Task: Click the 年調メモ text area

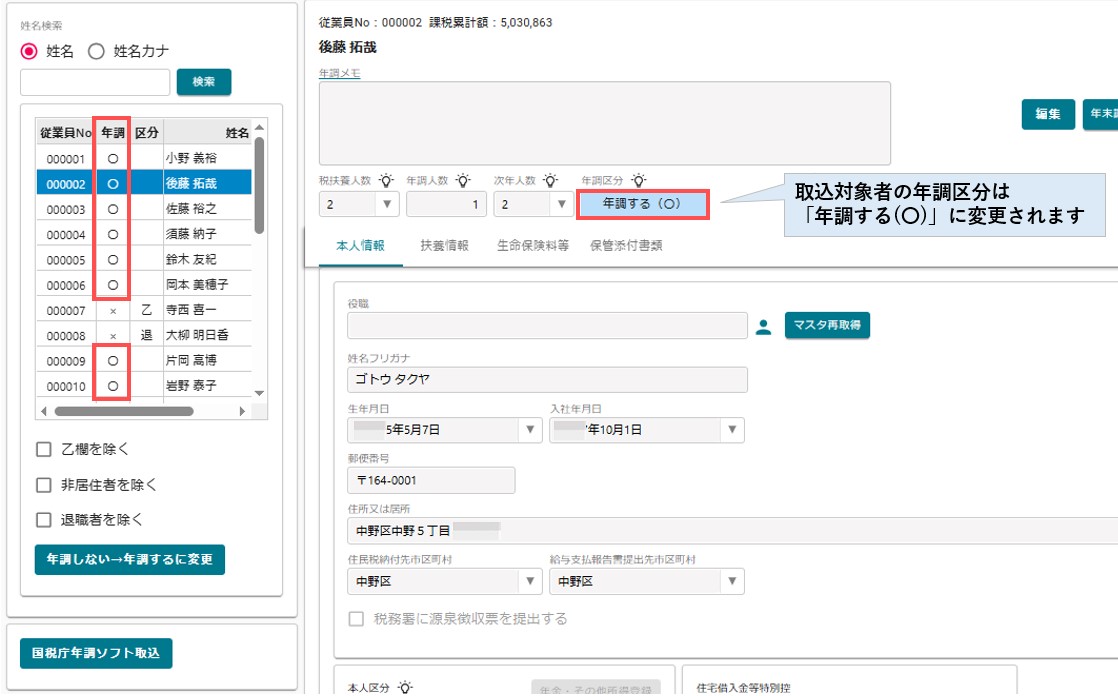Action: pos(605,123)
